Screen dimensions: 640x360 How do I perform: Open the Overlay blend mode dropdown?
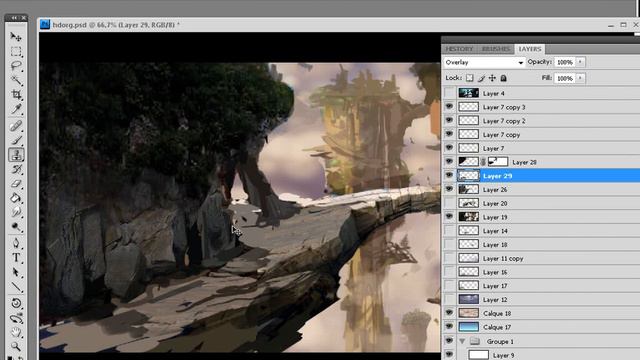click(484, 62)
